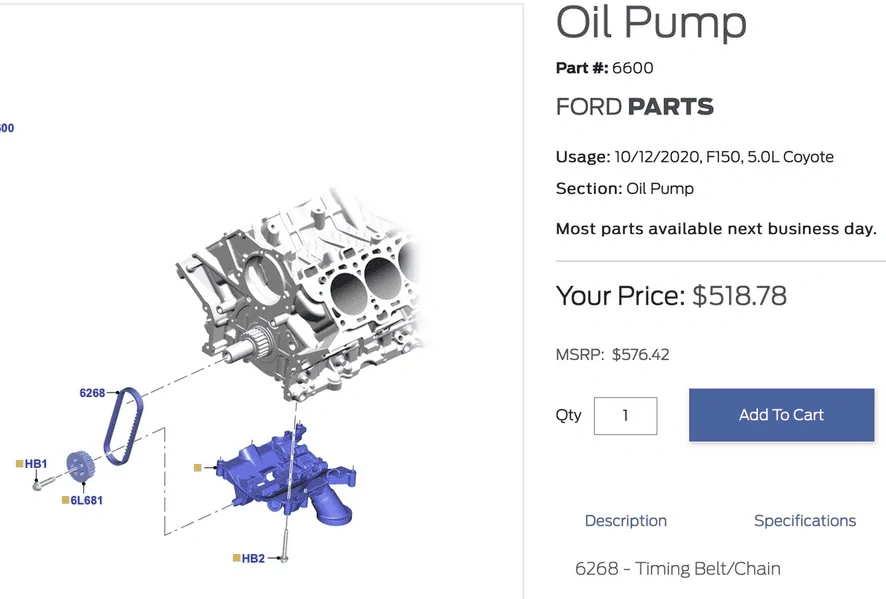Click the Add To Cart button

[781, 415]
